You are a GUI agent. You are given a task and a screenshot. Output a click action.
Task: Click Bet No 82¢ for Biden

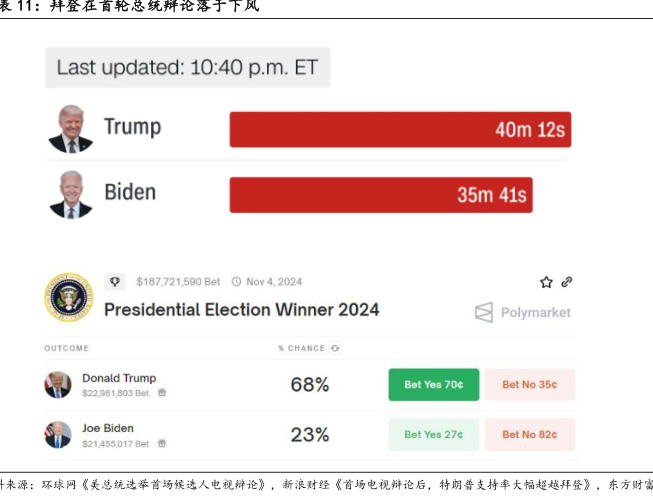[x=529, y=435]
